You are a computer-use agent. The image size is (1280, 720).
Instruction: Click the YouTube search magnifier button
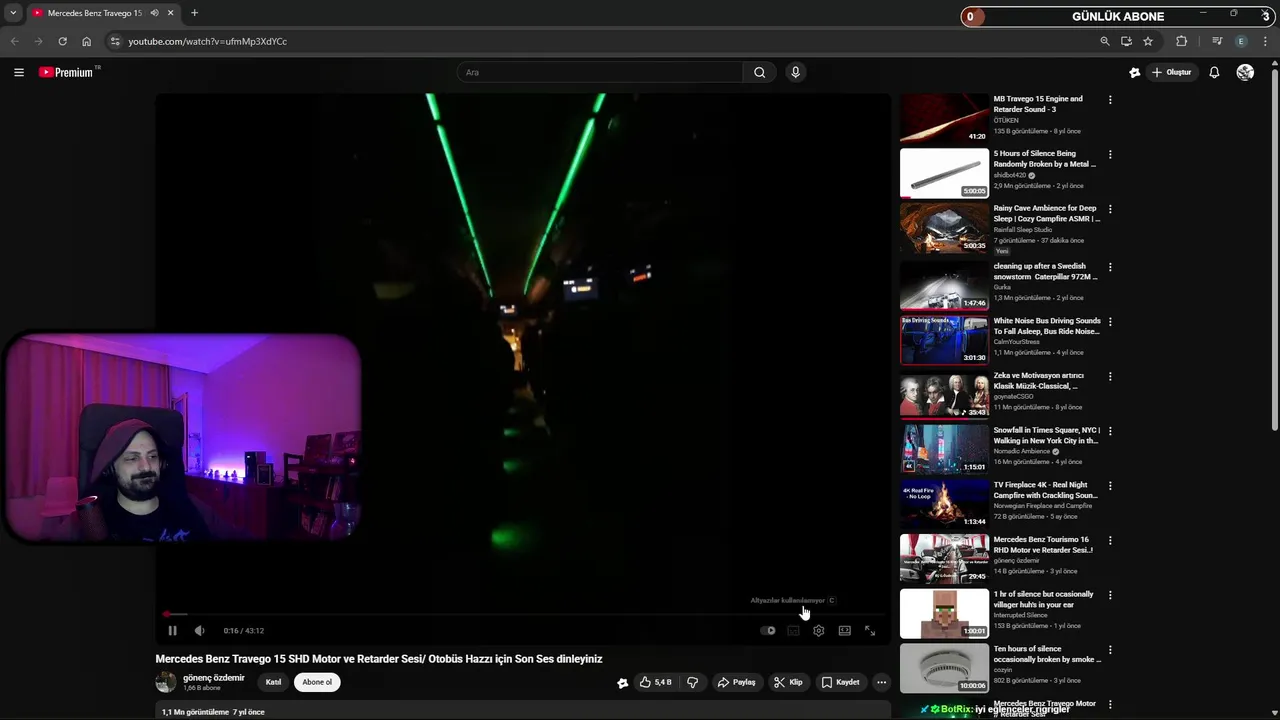pyautogui.click(x=759, y=72)
